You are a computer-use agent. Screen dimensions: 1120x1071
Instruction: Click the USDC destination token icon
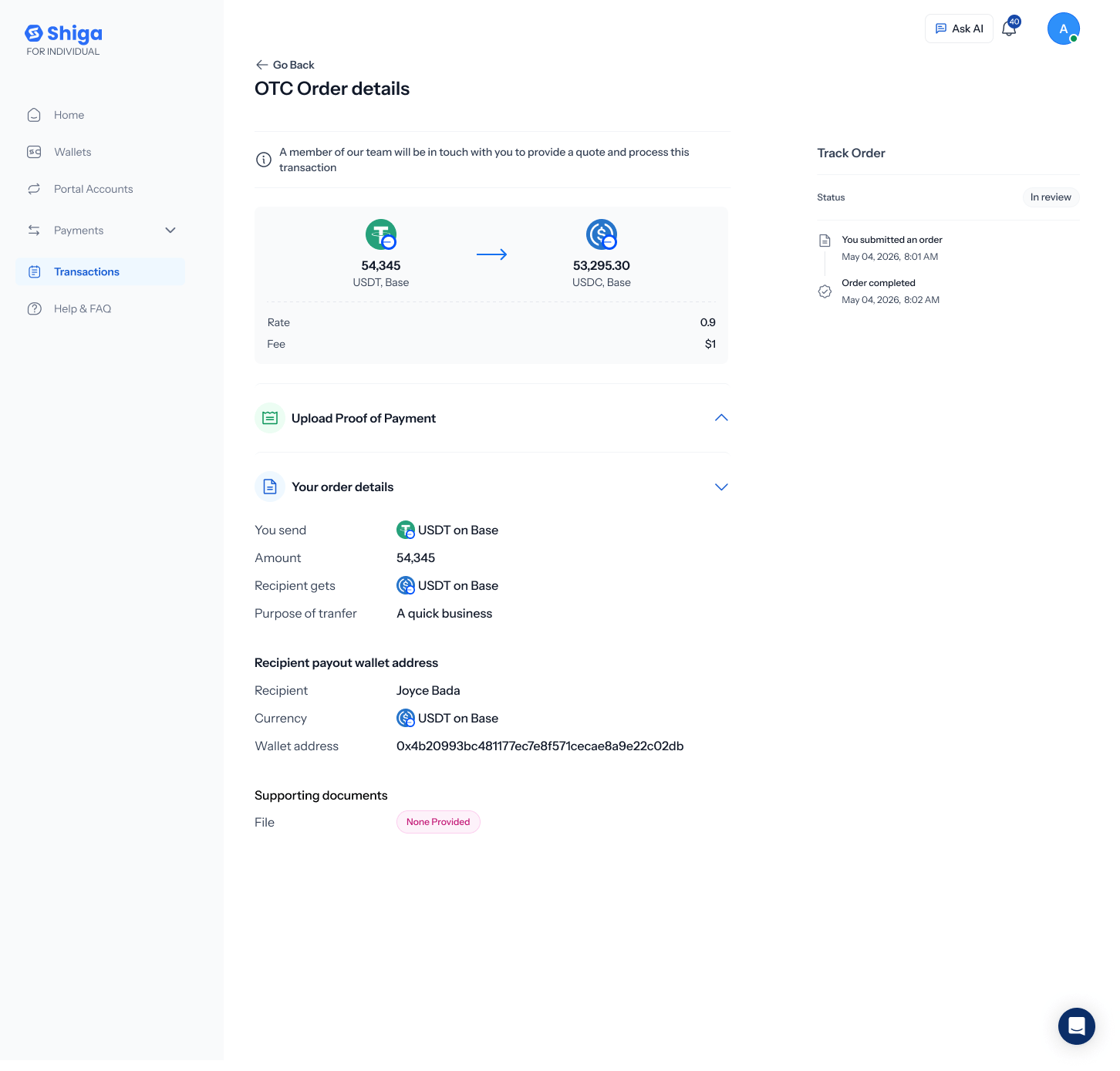pos(602,234)
